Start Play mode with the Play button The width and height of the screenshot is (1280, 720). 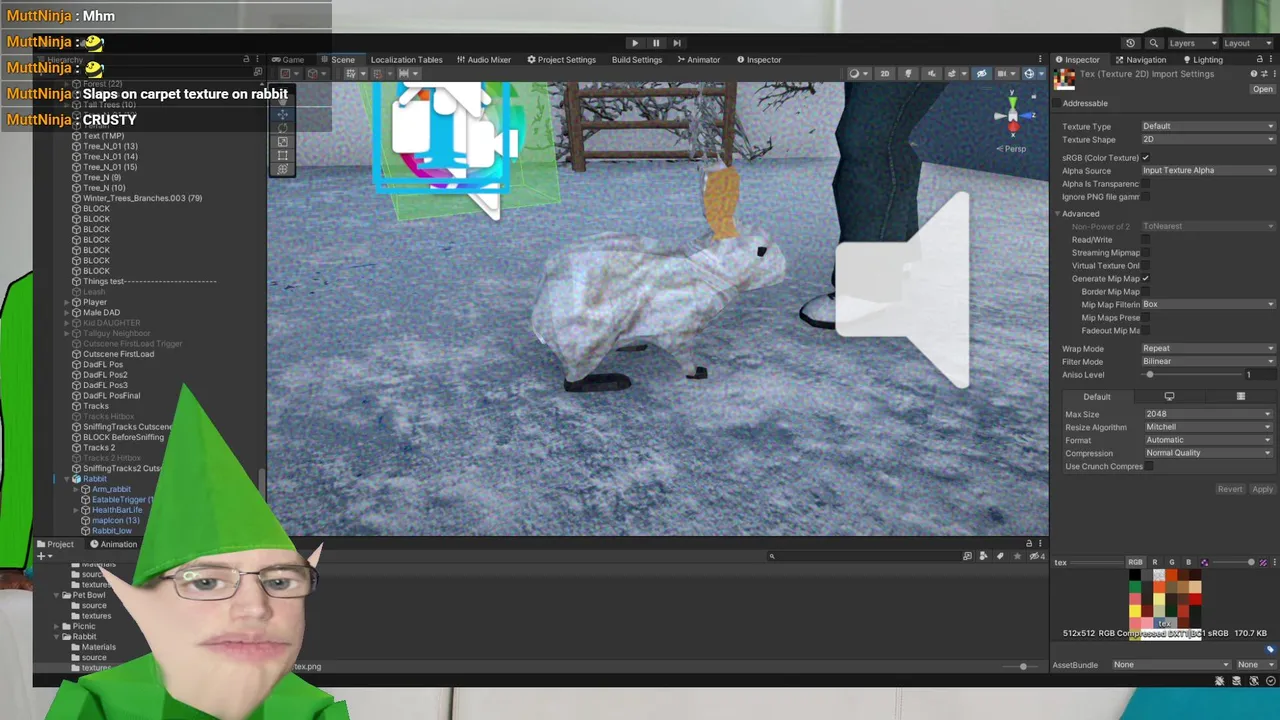point(634,43)
